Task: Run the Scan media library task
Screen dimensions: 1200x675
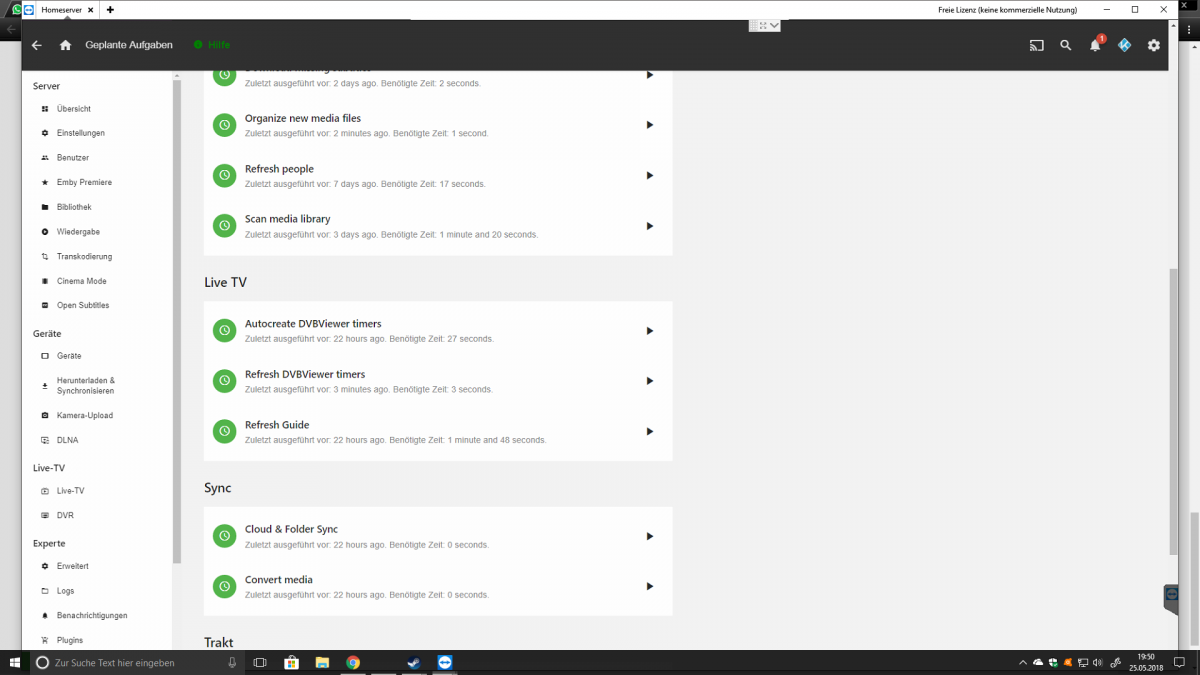Action: pyautogui.click(x=649, y=226)
